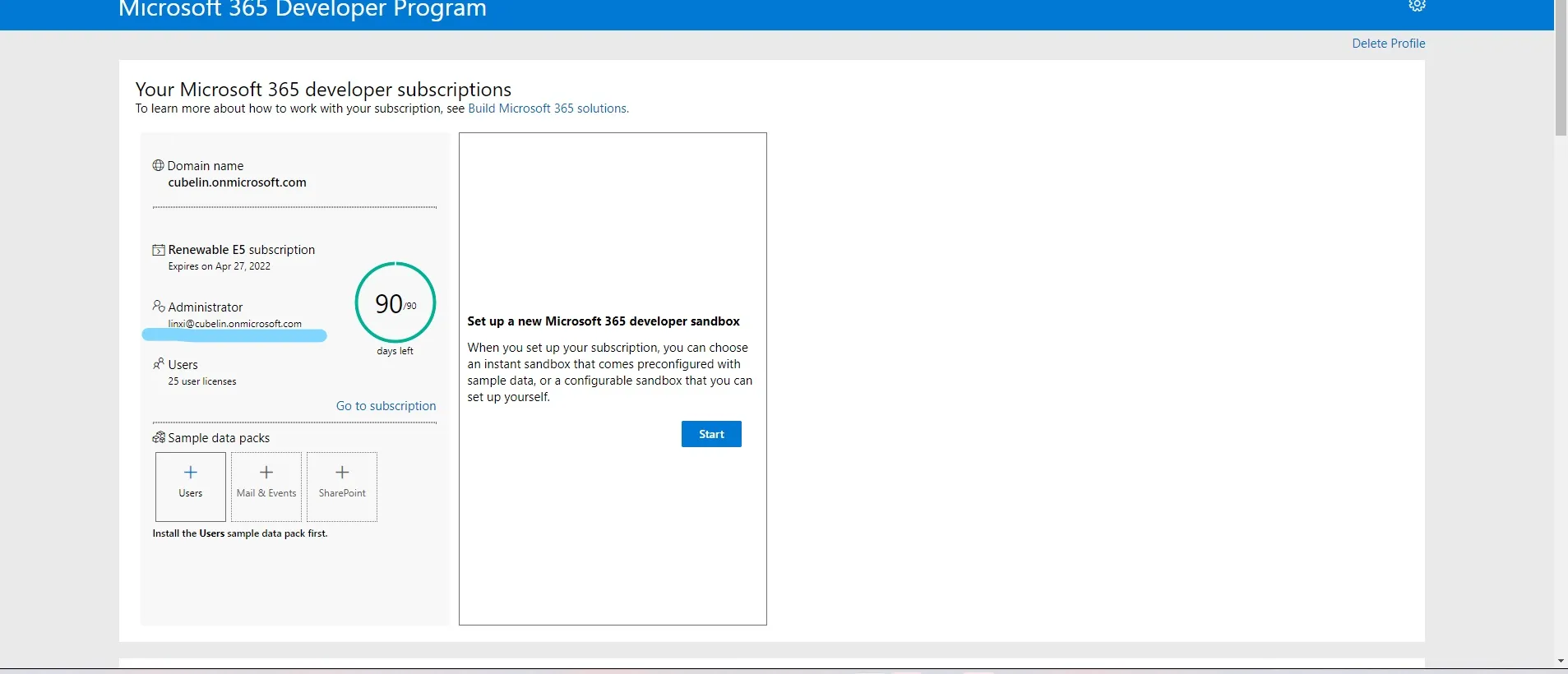This screenshot has height=674, width=1568.
Task: Click the Delete Profile link
Action: (1388, 44)
